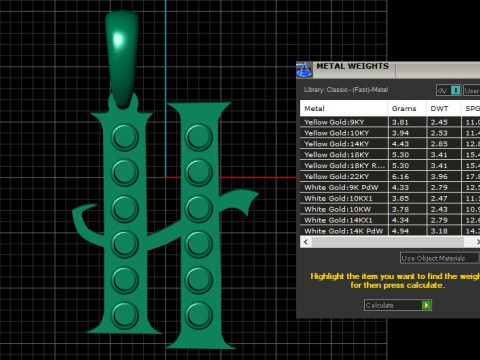Select the pendant bail loop on top

(x=122, y=58)
